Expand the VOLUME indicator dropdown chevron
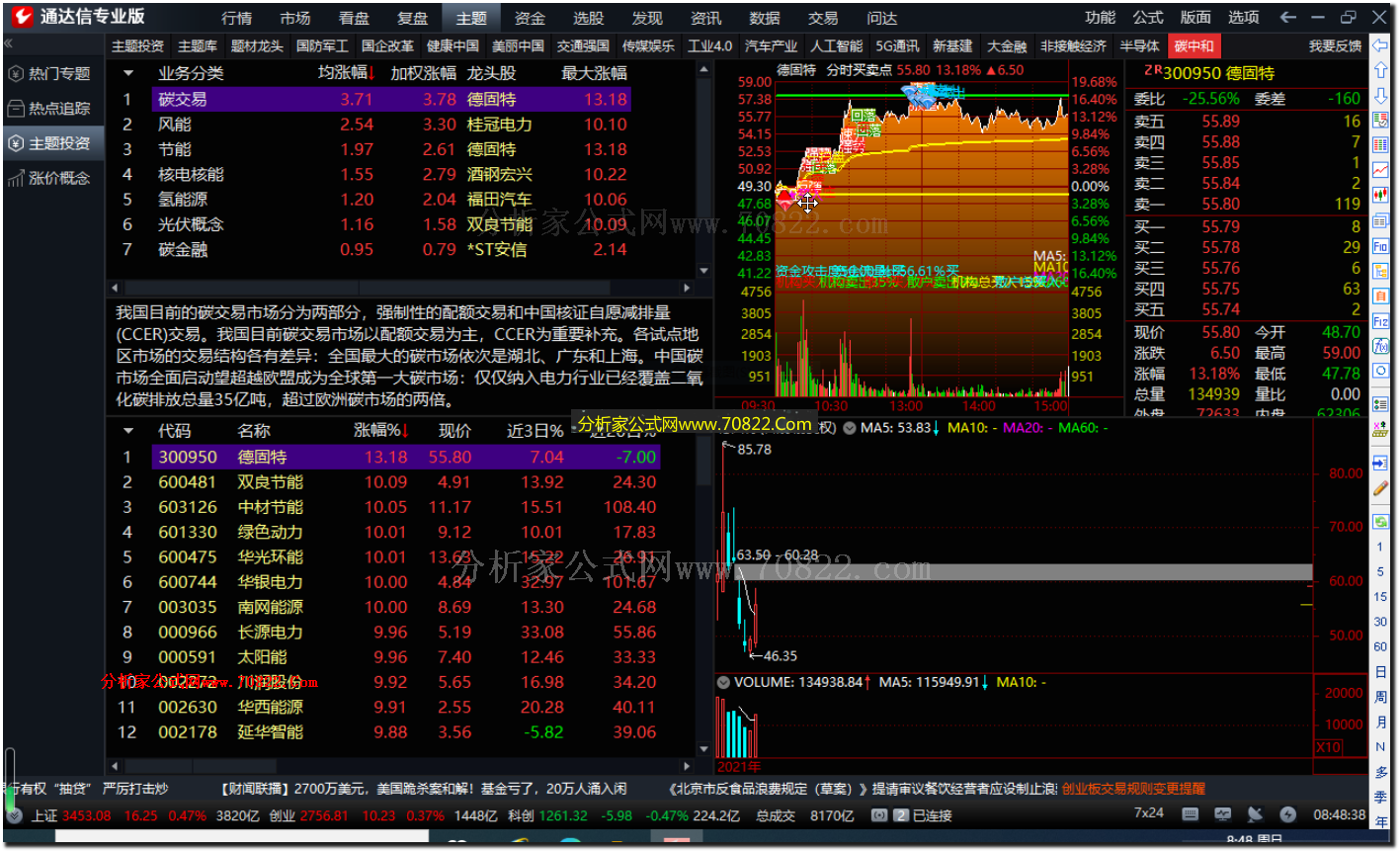 pos(723,682)
